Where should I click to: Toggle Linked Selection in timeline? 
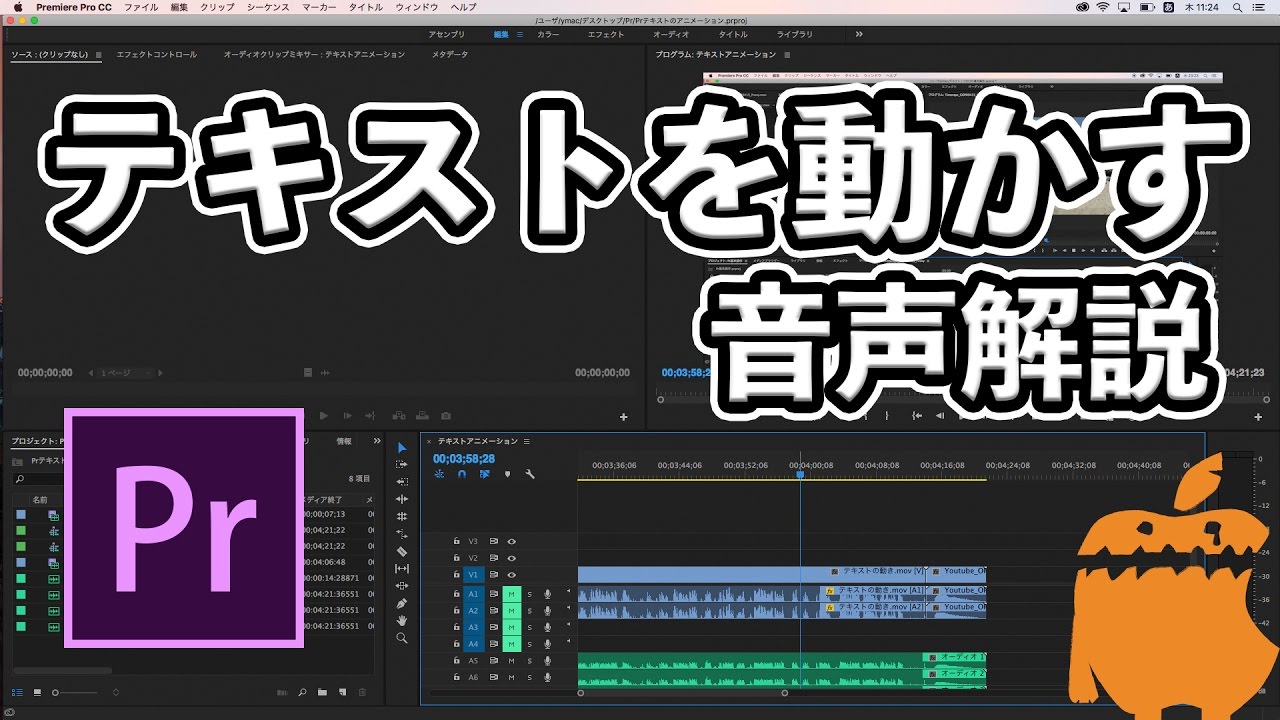484,474
